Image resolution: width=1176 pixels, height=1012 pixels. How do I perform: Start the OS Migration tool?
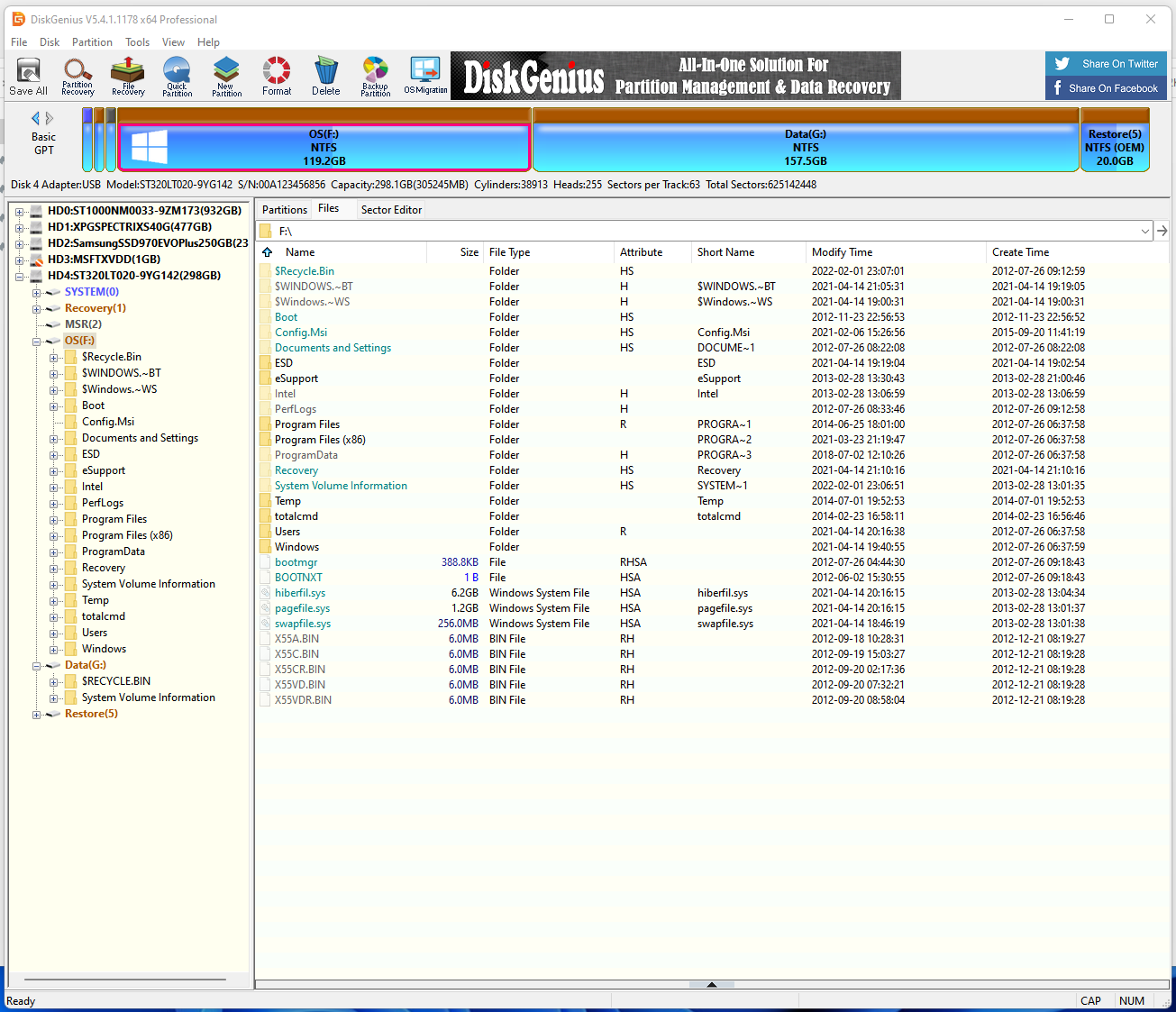click(x=425, y=77)
